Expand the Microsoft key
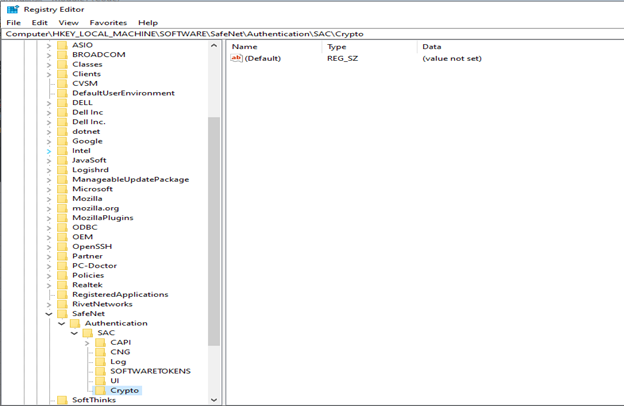Screen dimensions: 624x406 pyautogui.click(x=49, y=189)
